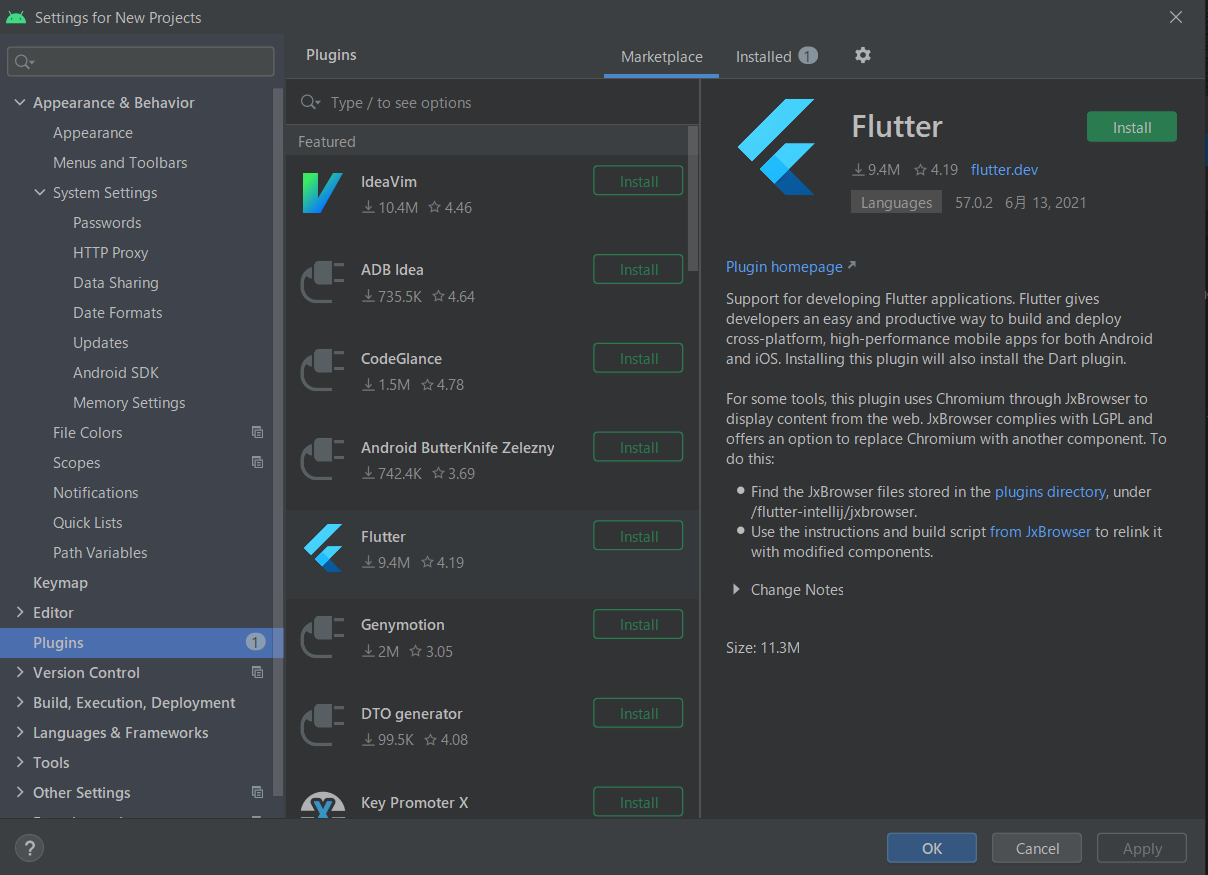Expand Build, Execution, Deployment section
Viewport: 1208px width, 875px height.
tap(20, 703)
